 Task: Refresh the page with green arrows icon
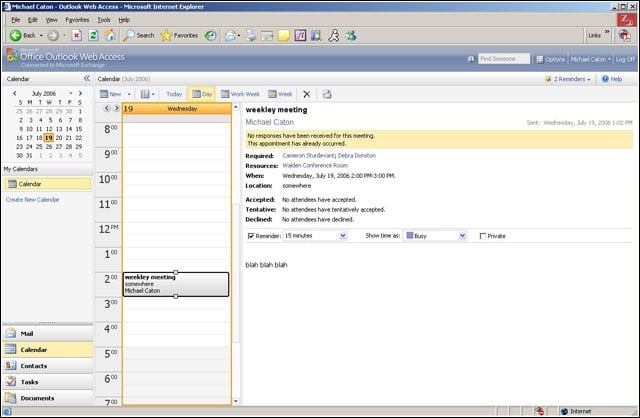pyautogui.click(x=93, y=36)
